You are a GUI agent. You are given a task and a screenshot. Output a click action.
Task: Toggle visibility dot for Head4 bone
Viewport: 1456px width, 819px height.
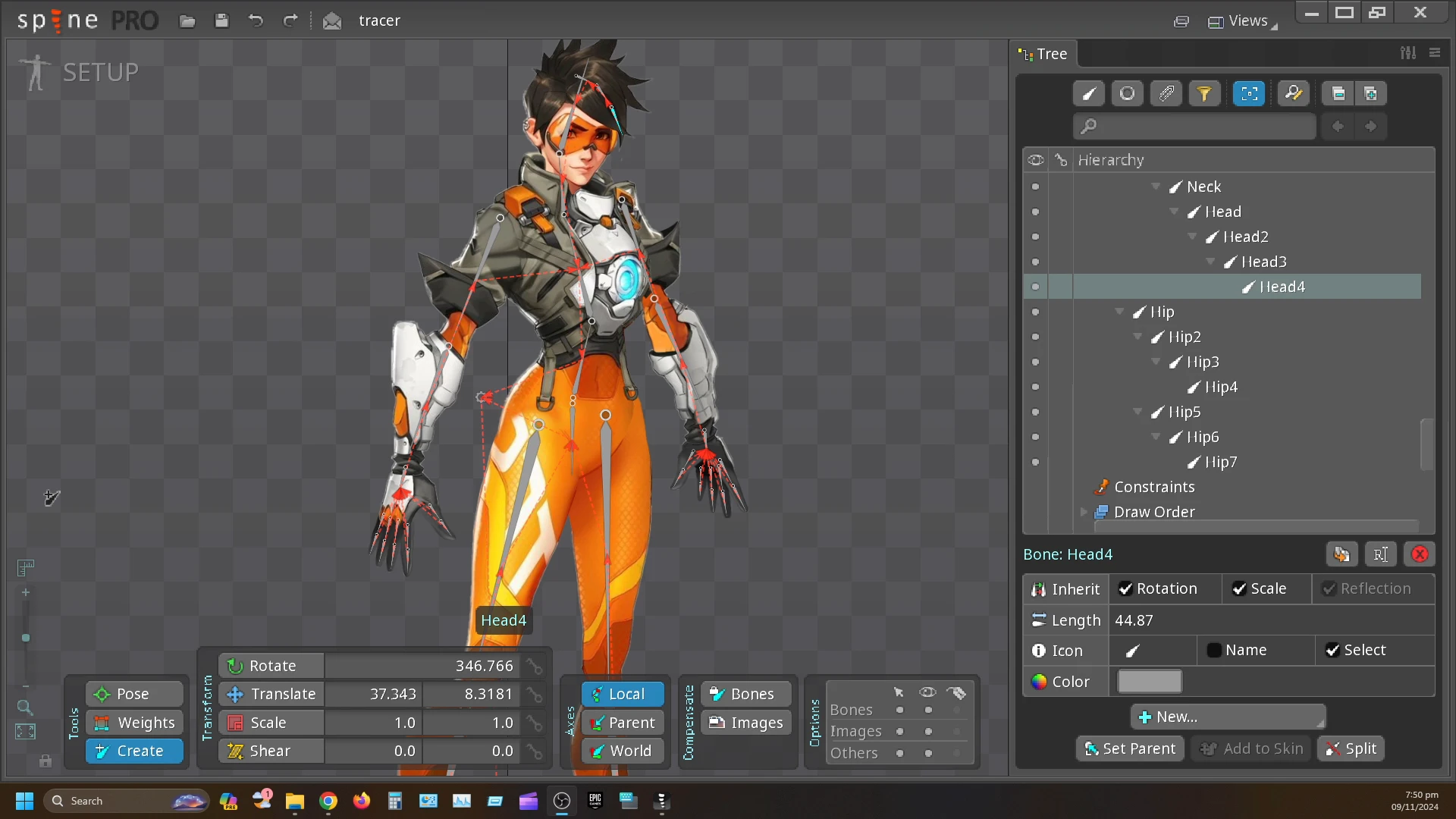coord(1035,287)
